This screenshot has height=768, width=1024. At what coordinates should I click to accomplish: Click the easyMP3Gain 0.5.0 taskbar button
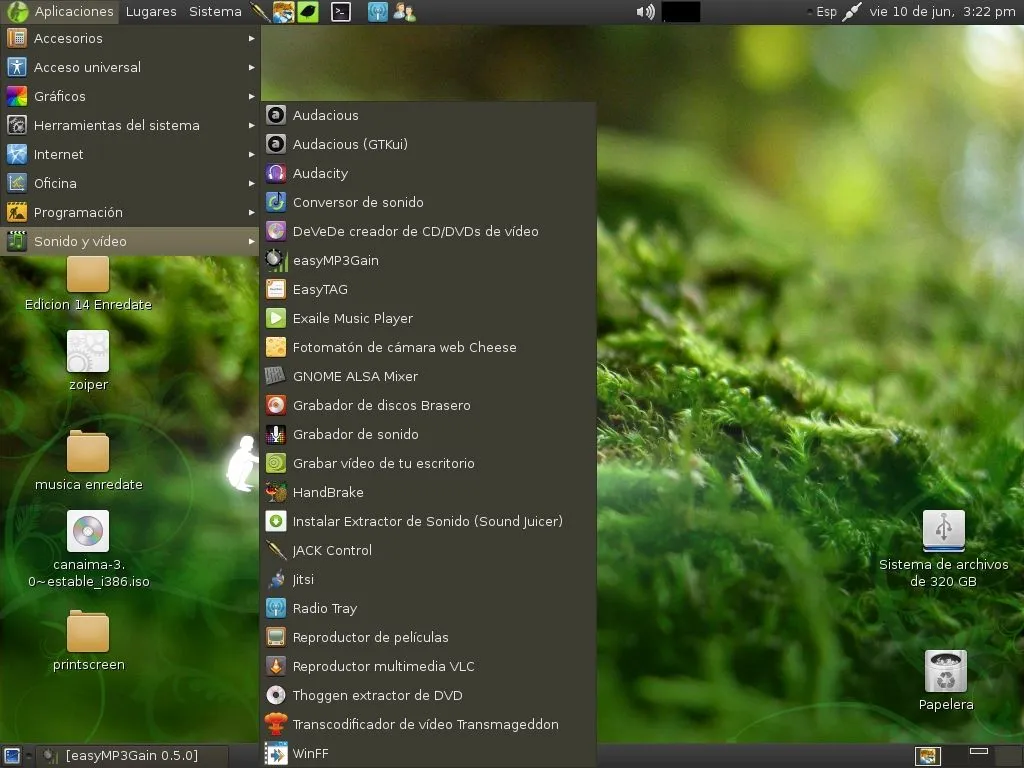pyautogui.click(x=132, y=756)
